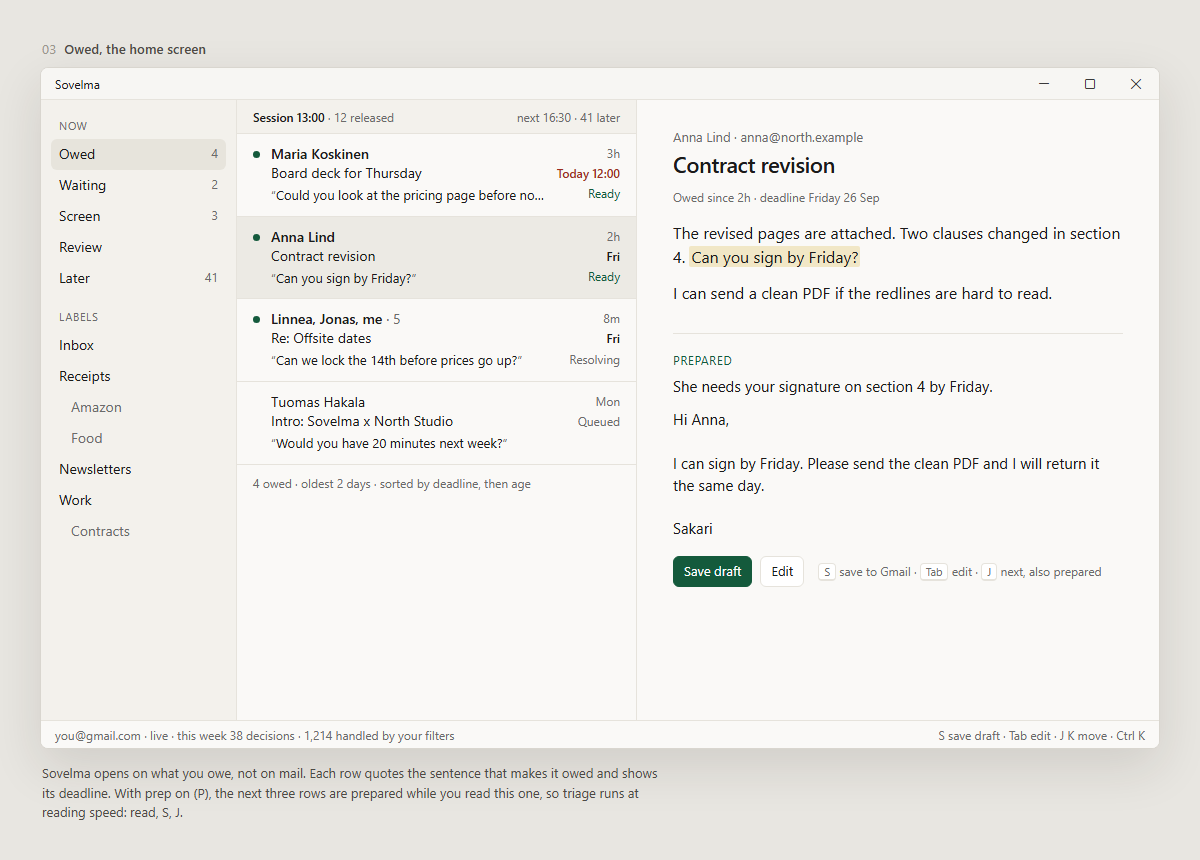This screenshot has height=860, width=1200.
Task: Open the Amazon sub-label
Action: [x=138, y=407]
